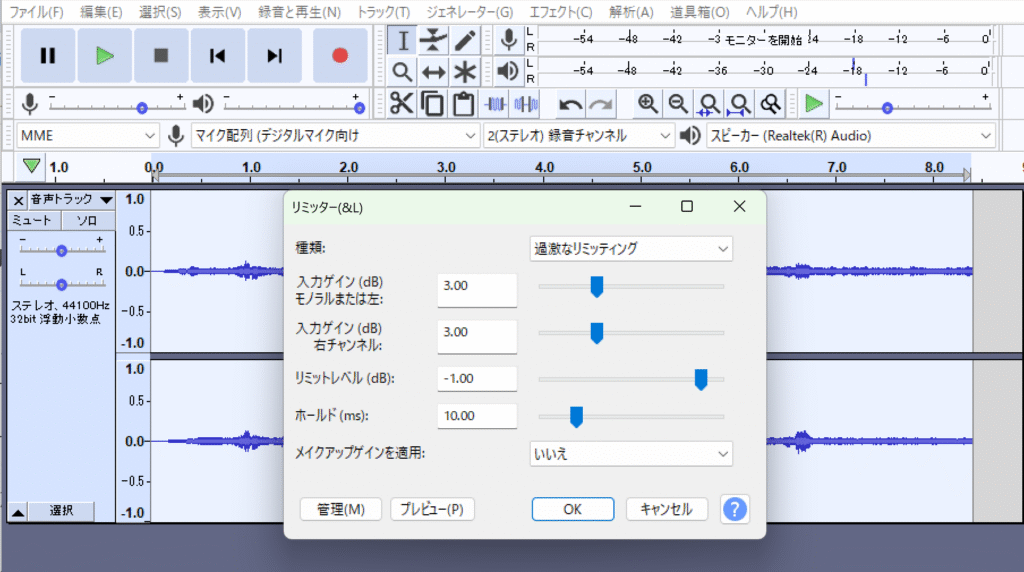
Task: Select the Envelope tool
Action: (x=433, y=40)
